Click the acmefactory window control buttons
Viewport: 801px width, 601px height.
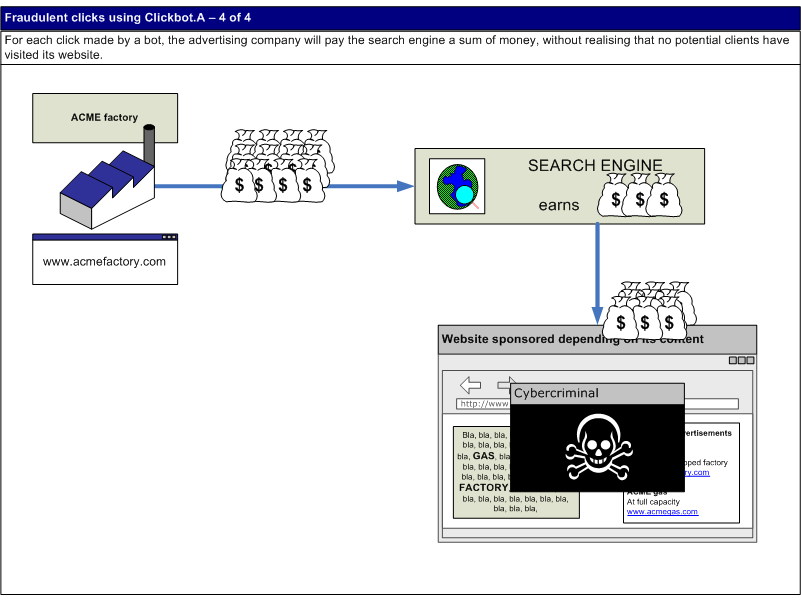click(x=169, y=237)
